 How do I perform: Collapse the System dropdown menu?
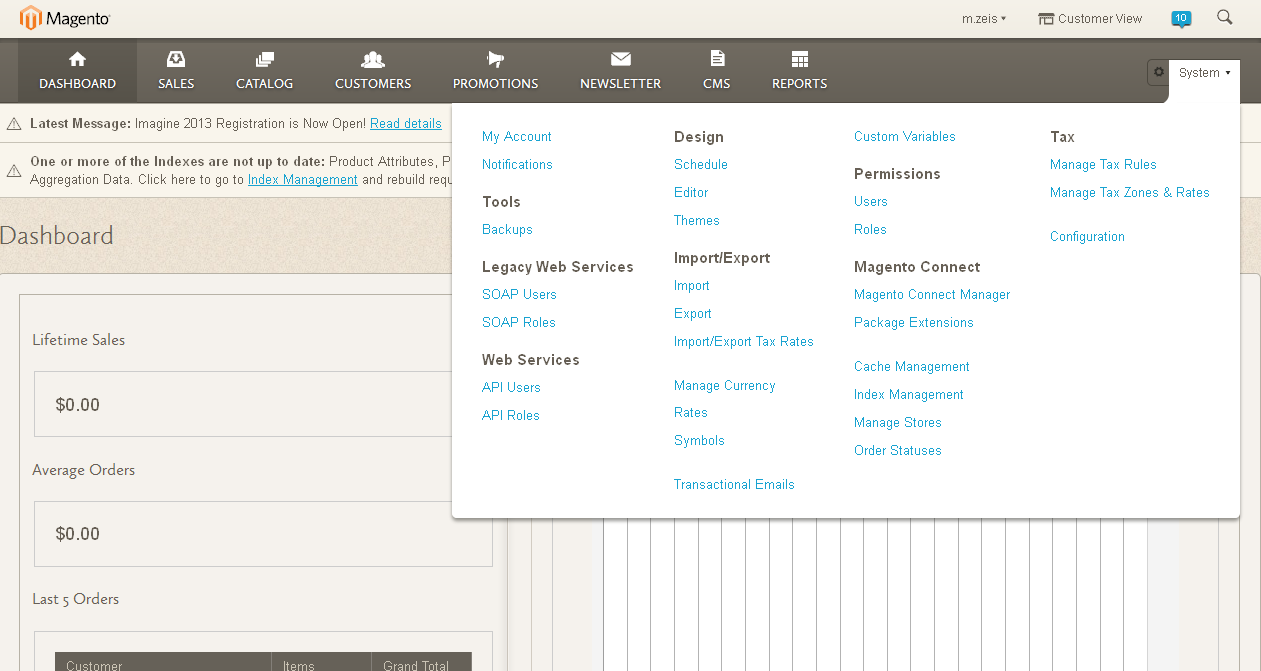tap(1204, 73)
